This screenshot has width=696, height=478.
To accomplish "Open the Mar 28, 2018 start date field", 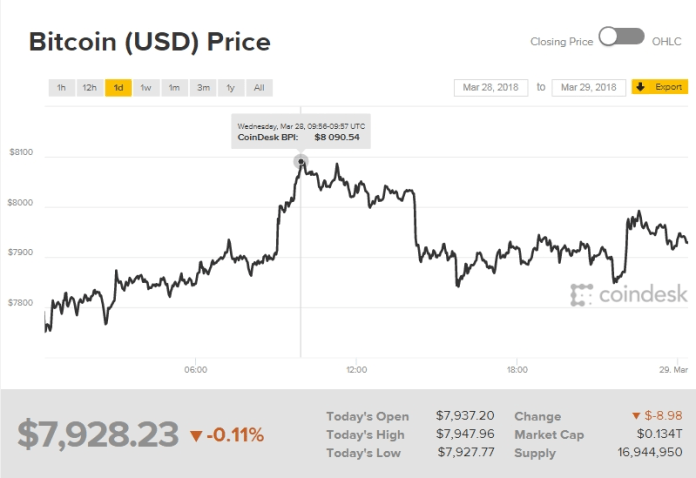I will pos(490,87).
